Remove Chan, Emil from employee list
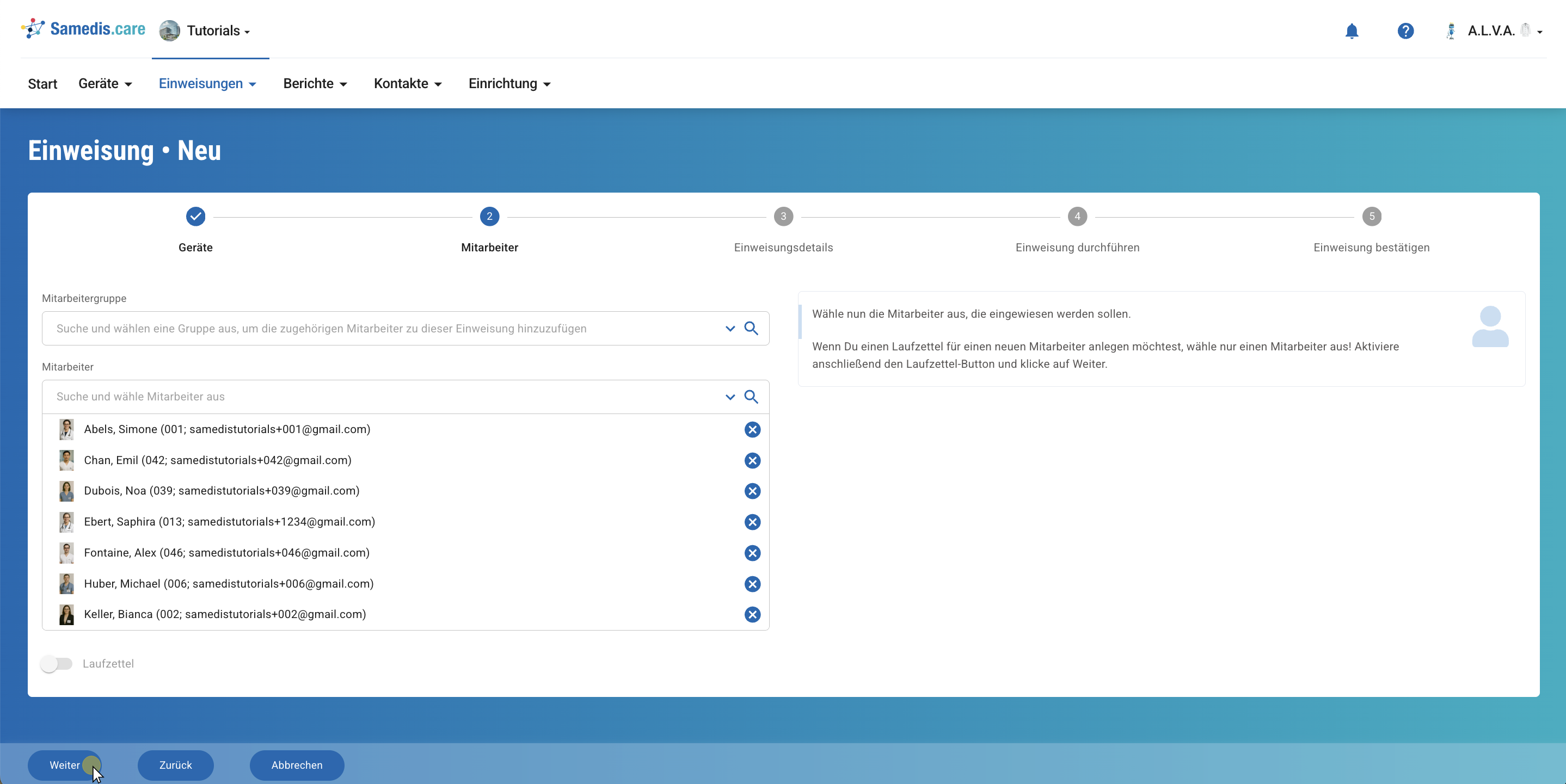 point(752,461)
